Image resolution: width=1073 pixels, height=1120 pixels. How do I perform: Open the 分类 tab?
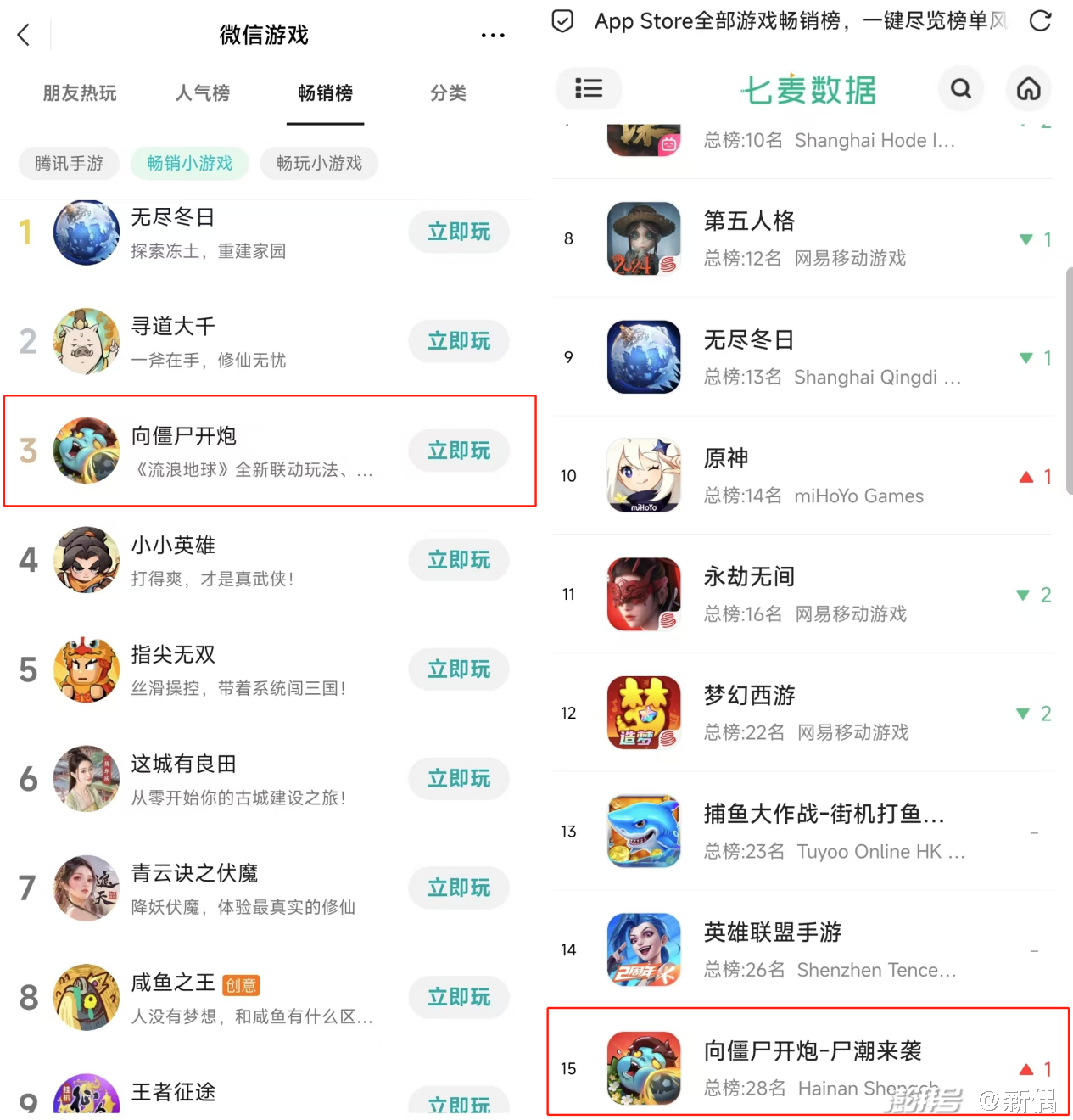[x=448, y=93]
